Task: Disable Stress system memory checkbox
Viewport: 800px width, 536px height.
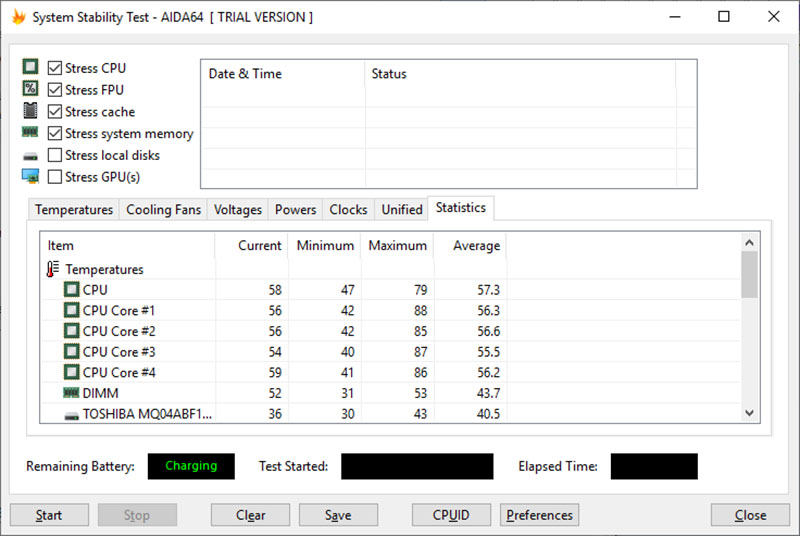Action: [55, 133]
